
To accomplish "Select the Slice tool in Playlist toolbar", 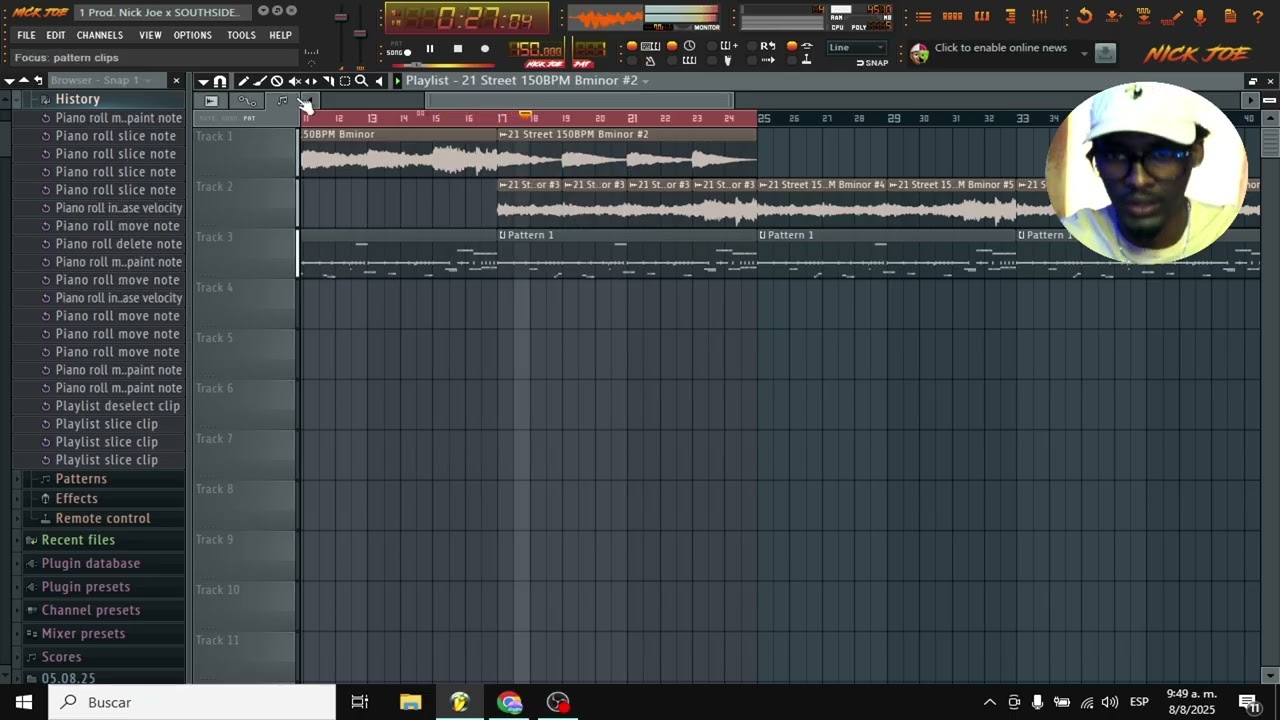I will 329,81.
